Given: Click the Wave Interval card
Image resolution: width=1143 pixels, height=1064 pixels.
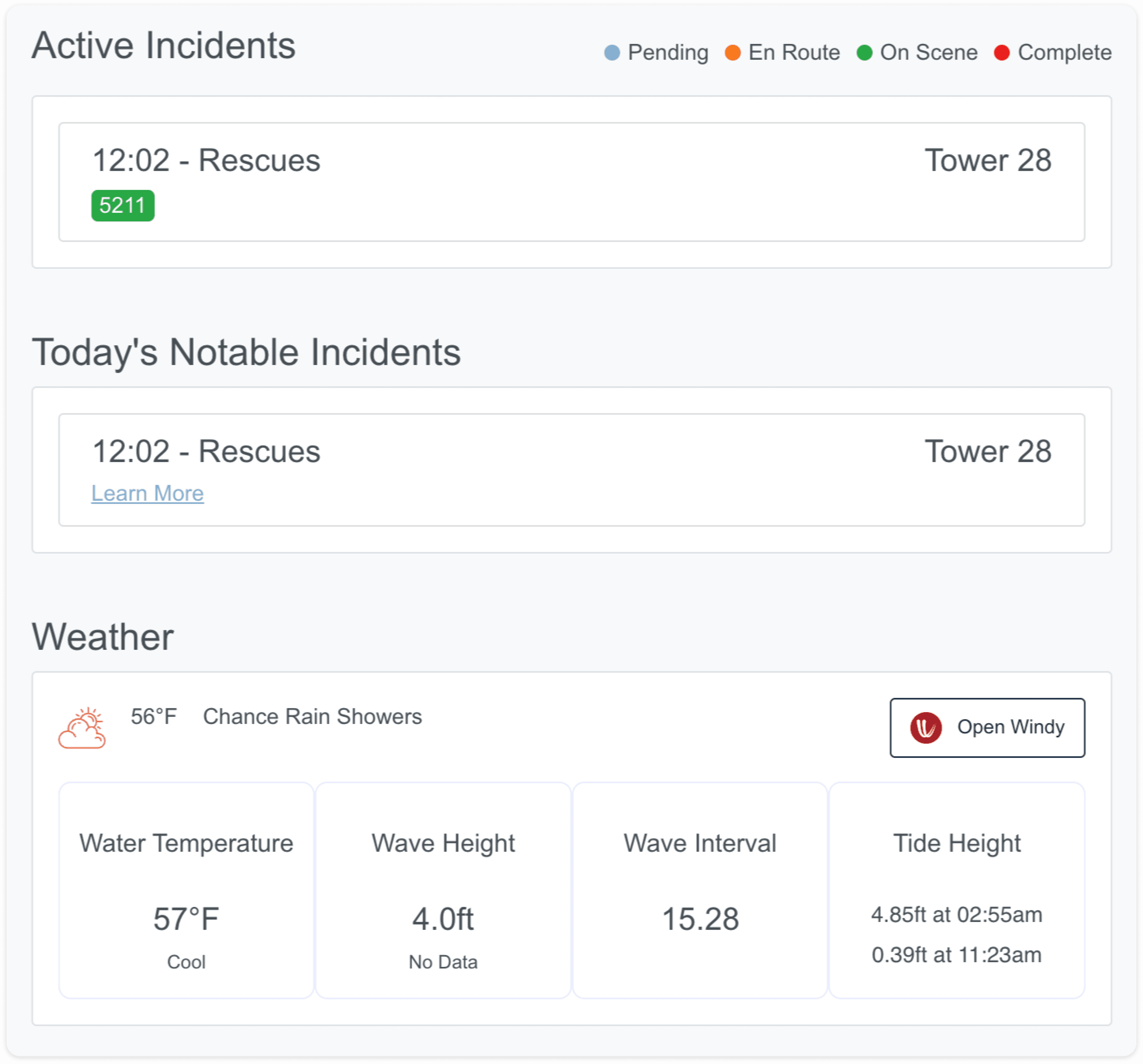Looking at the screenshot, I should 700,891.
